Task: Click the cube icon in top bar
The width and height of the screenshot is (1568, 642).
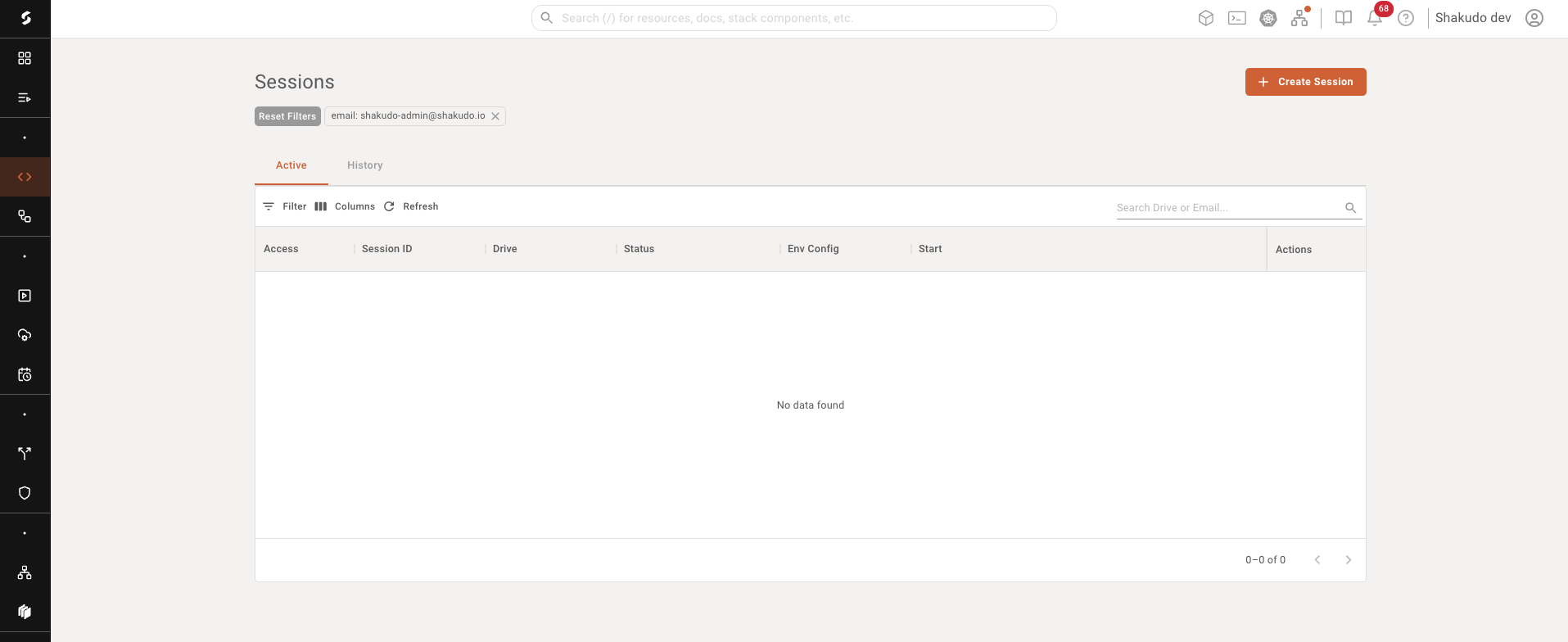Action: [x=1206, y=18]
